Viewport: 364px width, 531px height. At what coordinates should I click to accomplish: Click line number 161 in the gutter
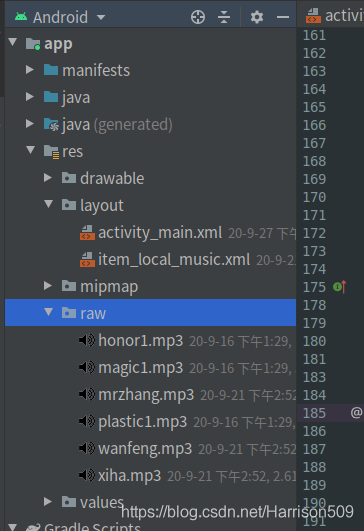pos(314,35)
